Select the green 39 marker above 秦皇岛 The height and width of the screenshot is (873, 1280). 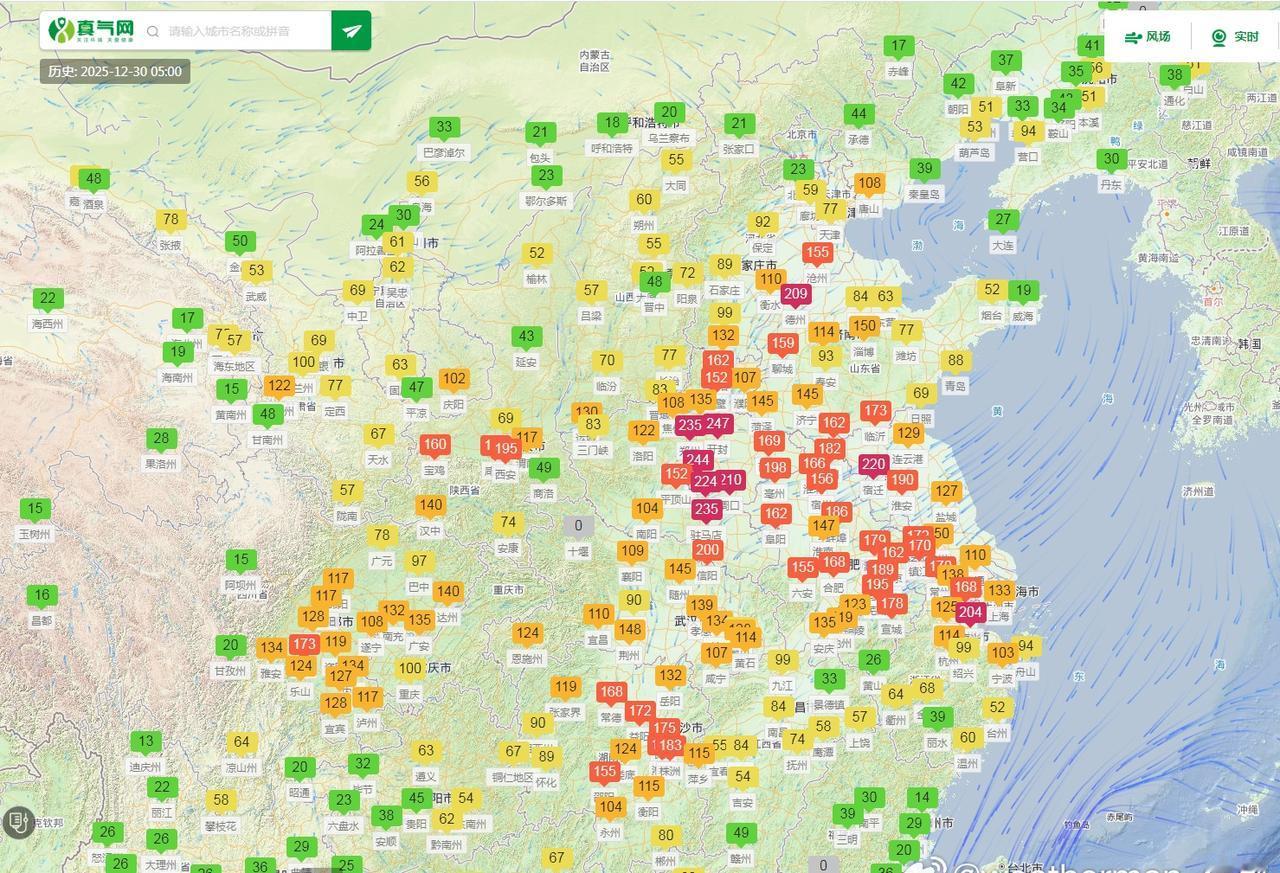925,169
